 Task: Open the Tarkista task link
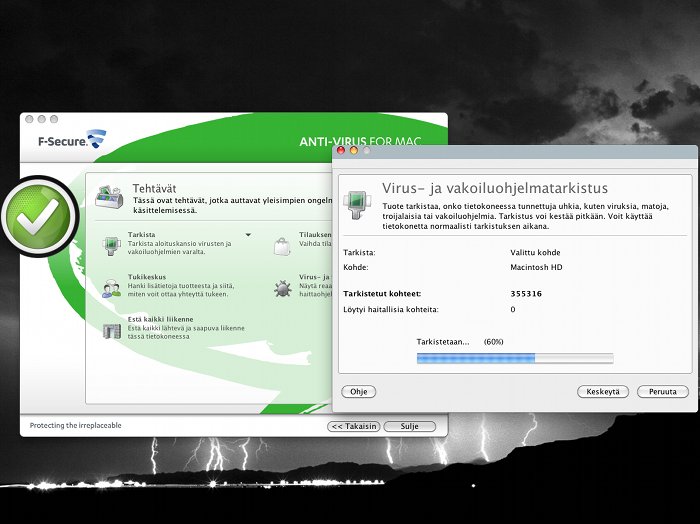pos(142,234)
